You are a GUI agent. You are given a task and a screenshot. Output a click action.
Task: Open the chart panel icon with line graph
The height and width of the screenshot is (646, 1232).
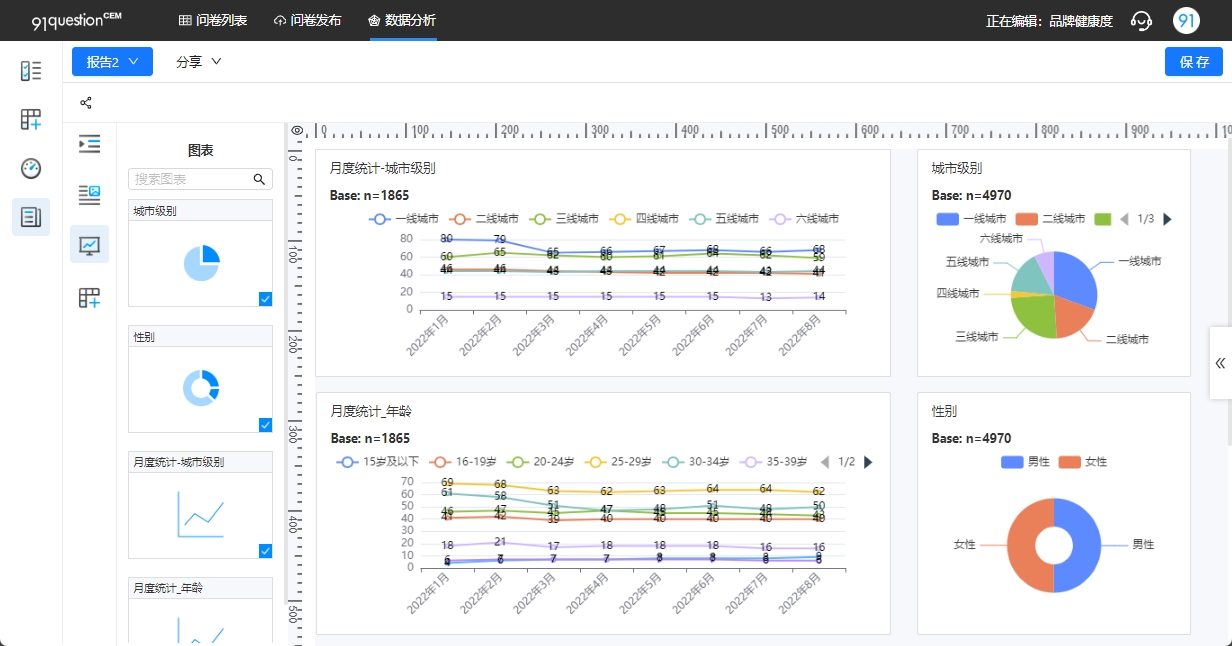click(x=89, y=244)
